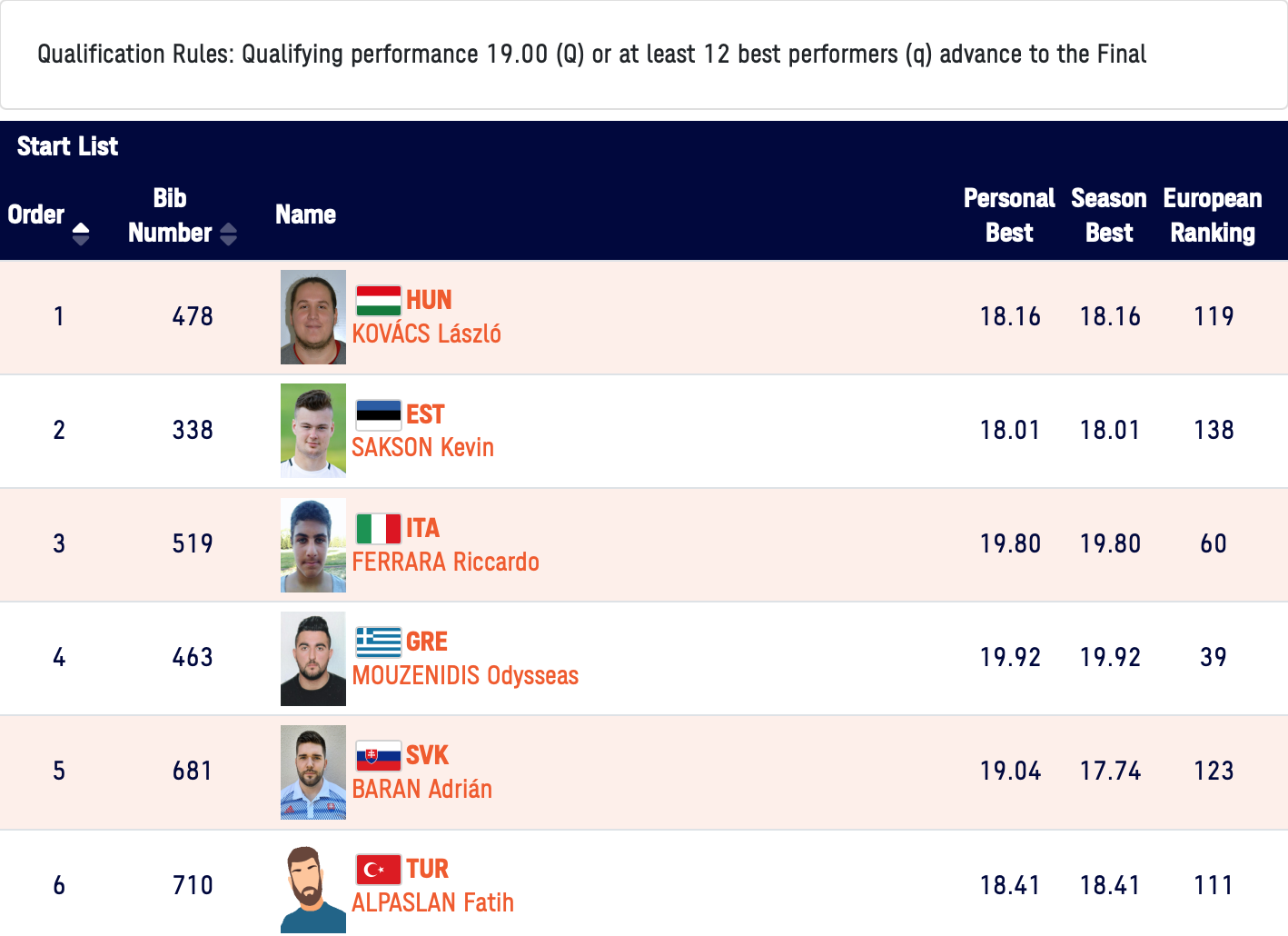Click the Italy flag icon
The height and width of the screenshot is (936, 1288).
pos(378,529)
